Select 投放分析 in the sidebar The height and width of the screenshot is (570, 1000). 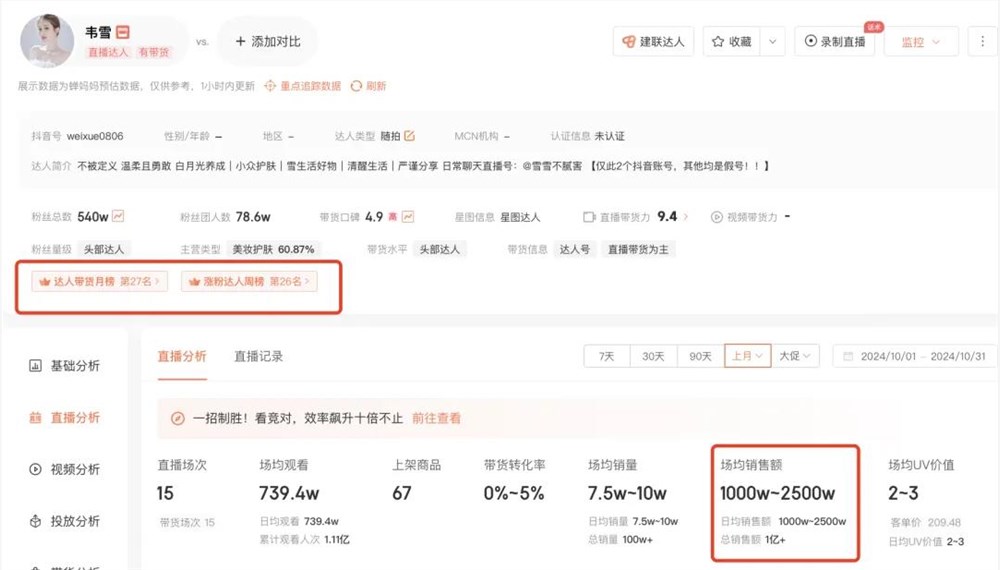[64, 521]
